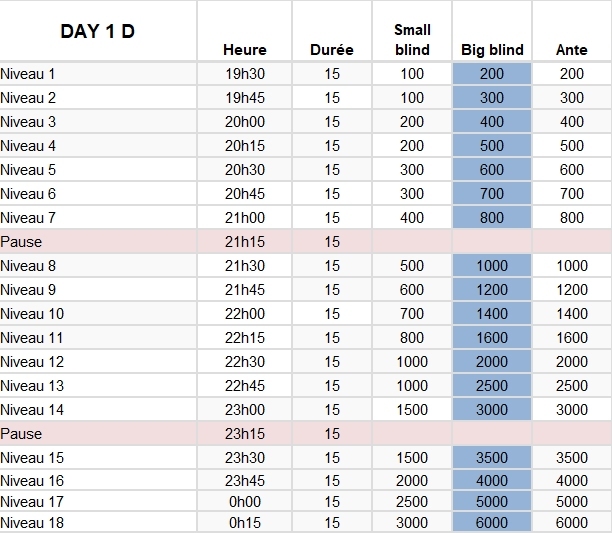Viewport: 612px width, 533px height.
Task: Select the blue 1000 Big blind cell
Action: click(492, 266)
